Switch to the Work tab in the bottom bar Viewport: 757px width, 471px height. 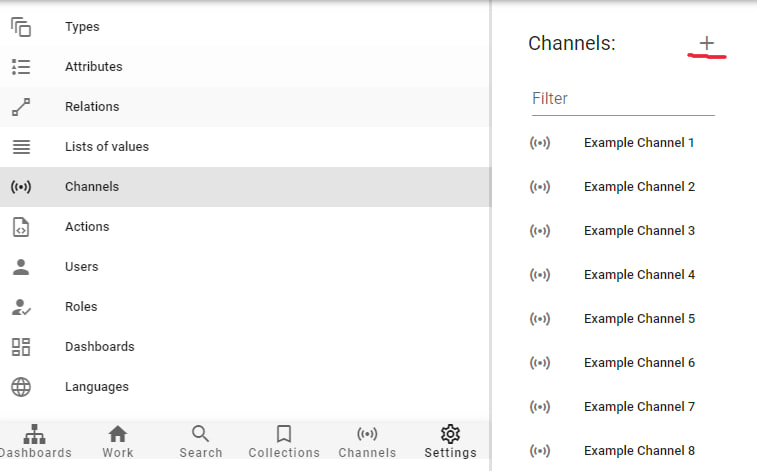118,441
